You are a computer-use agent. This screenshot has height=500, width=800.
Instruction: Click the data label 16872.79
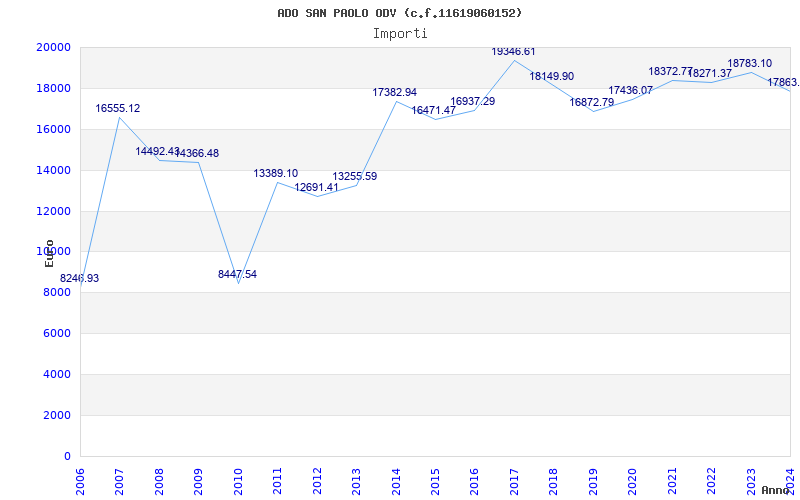[x=591, y=102]
